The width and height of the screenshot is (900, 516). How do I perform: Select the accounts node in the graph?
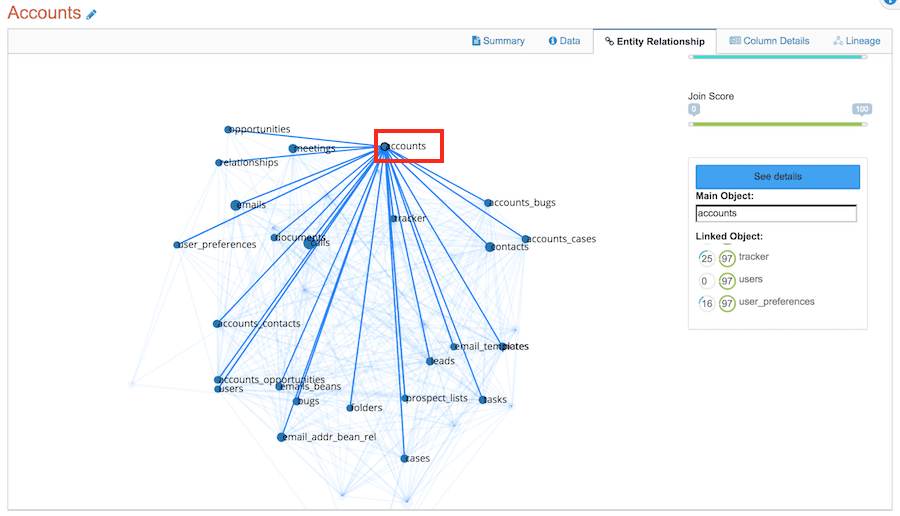click(385, 147)
